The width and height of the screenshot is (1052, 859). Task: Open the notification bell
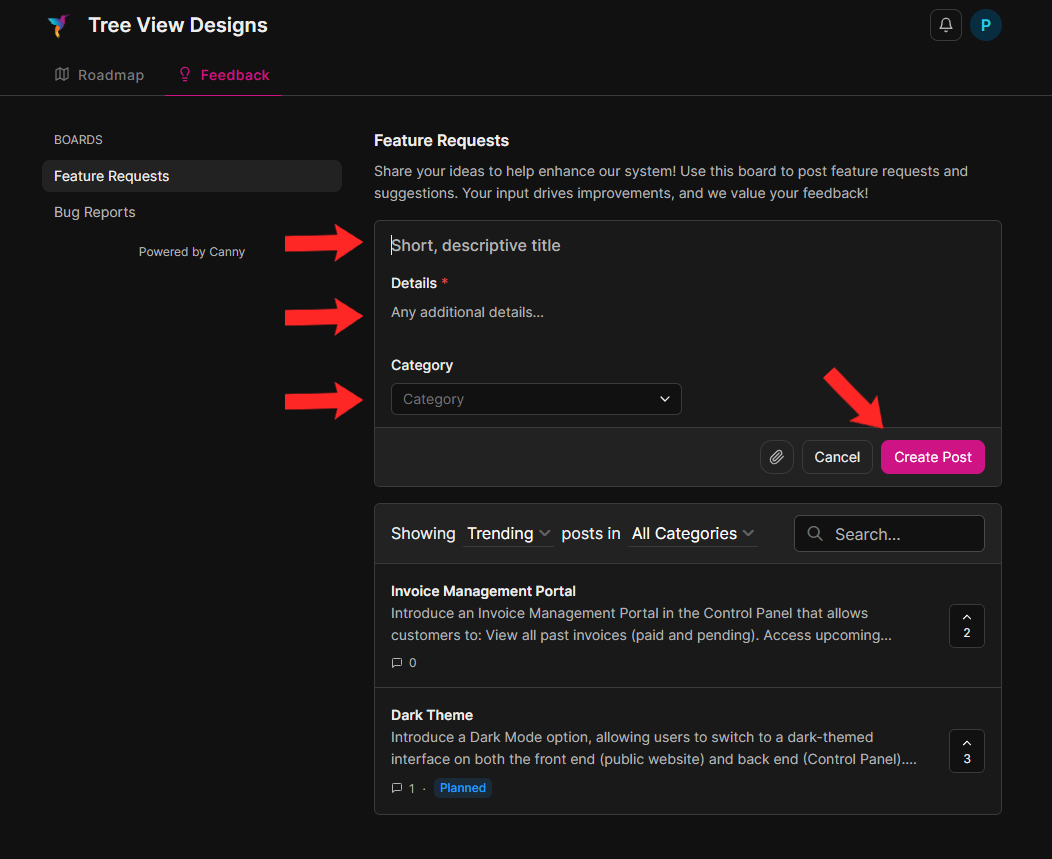pos(945,24)
